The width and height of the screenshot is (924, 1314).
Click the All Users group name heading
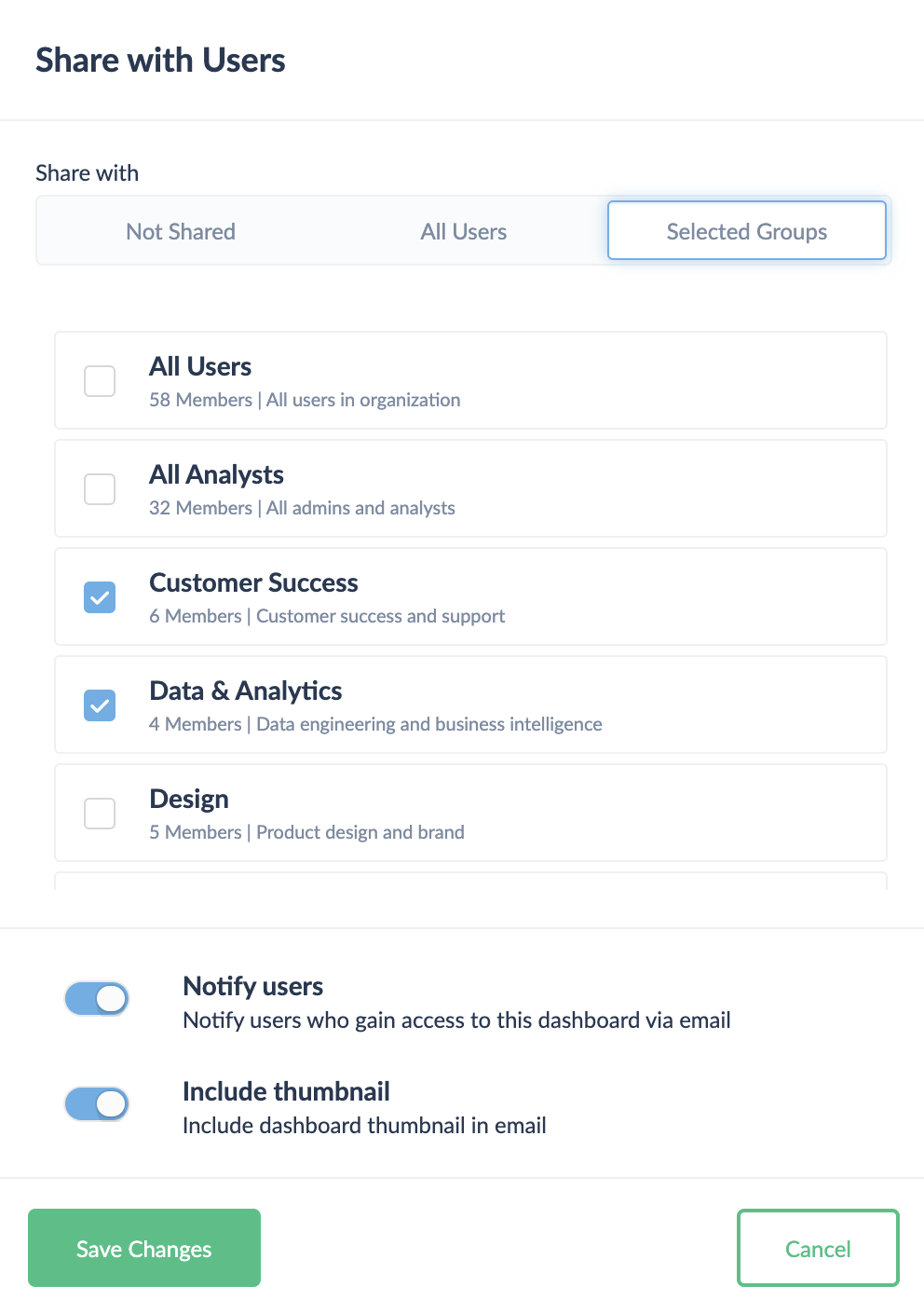[200, 366]
